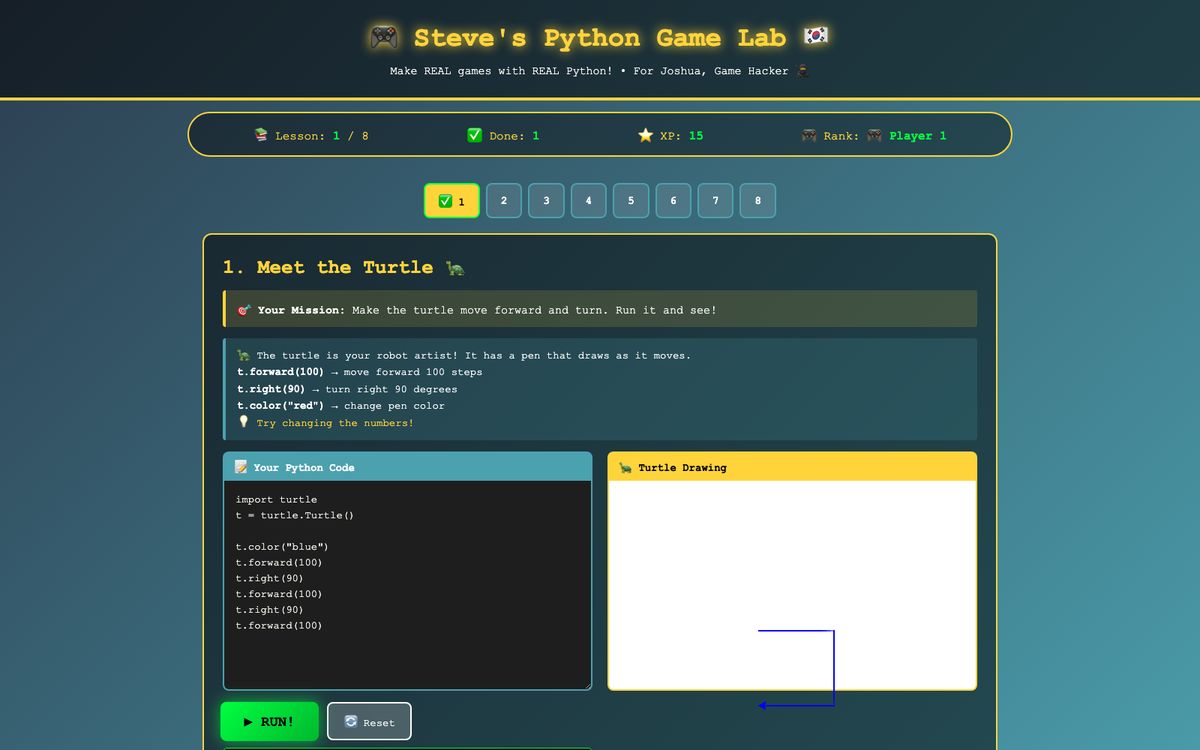This screenshot has height=750, width=1200.
Task: Click the refresh icon on Reset button
Action: (x=351, y=721)
